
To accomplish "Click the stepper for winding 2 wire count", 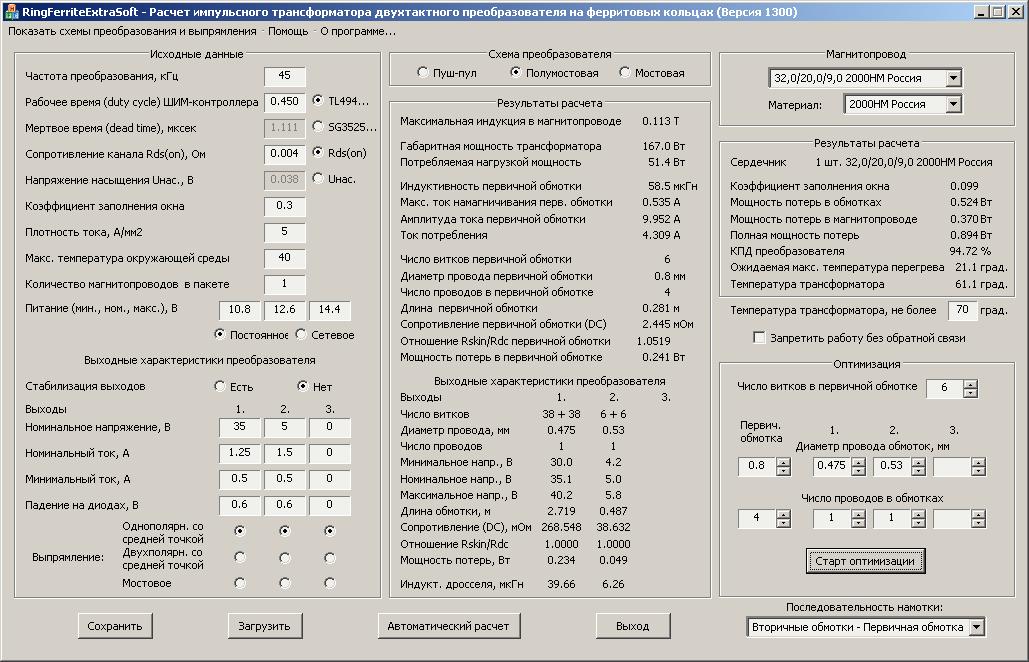I will click(x=918, y=519).
